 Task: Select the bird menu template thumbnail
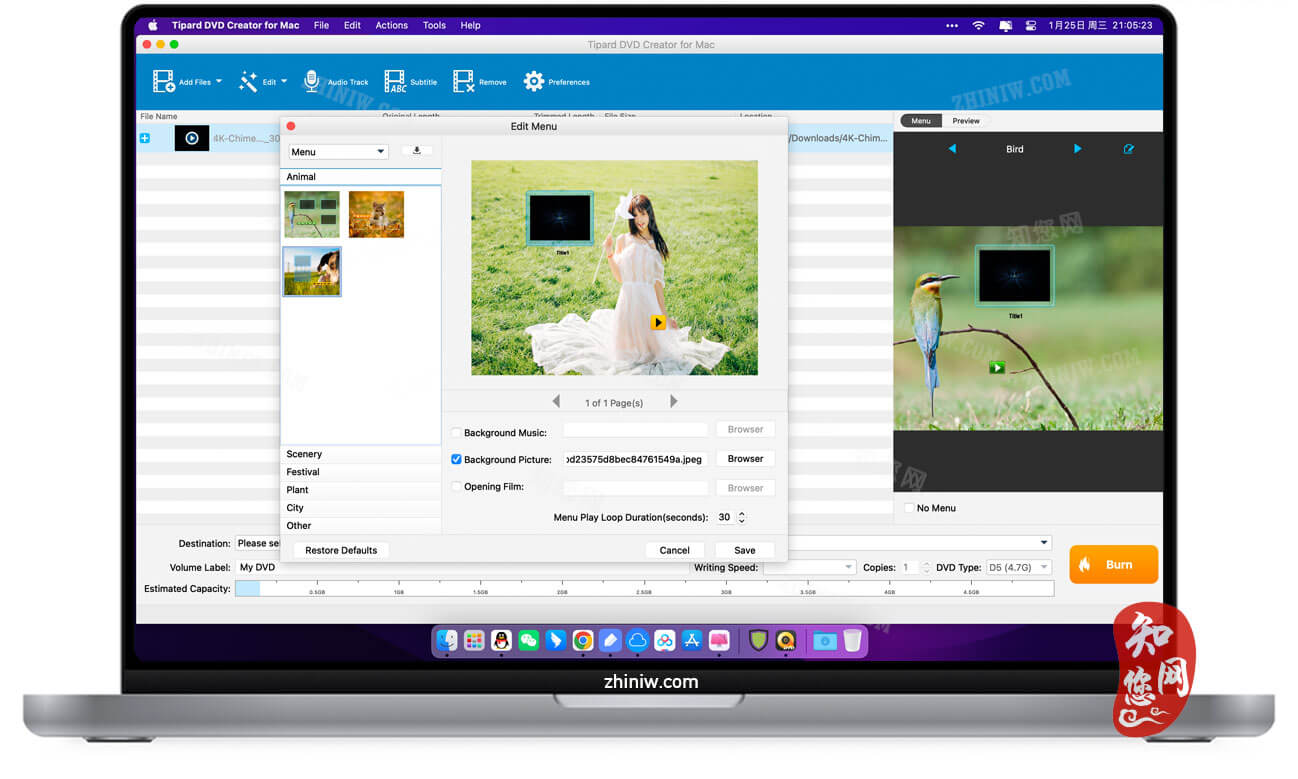click(311, 214)
